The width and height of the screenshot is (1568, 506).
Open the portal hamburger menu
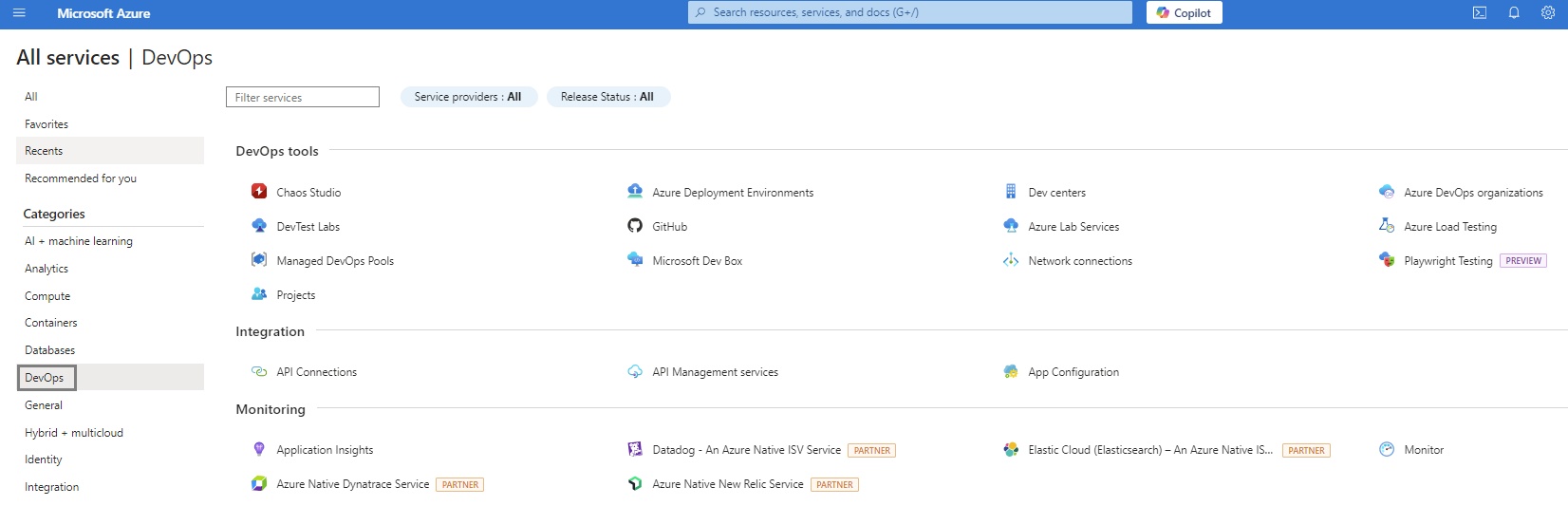(19, 13)
